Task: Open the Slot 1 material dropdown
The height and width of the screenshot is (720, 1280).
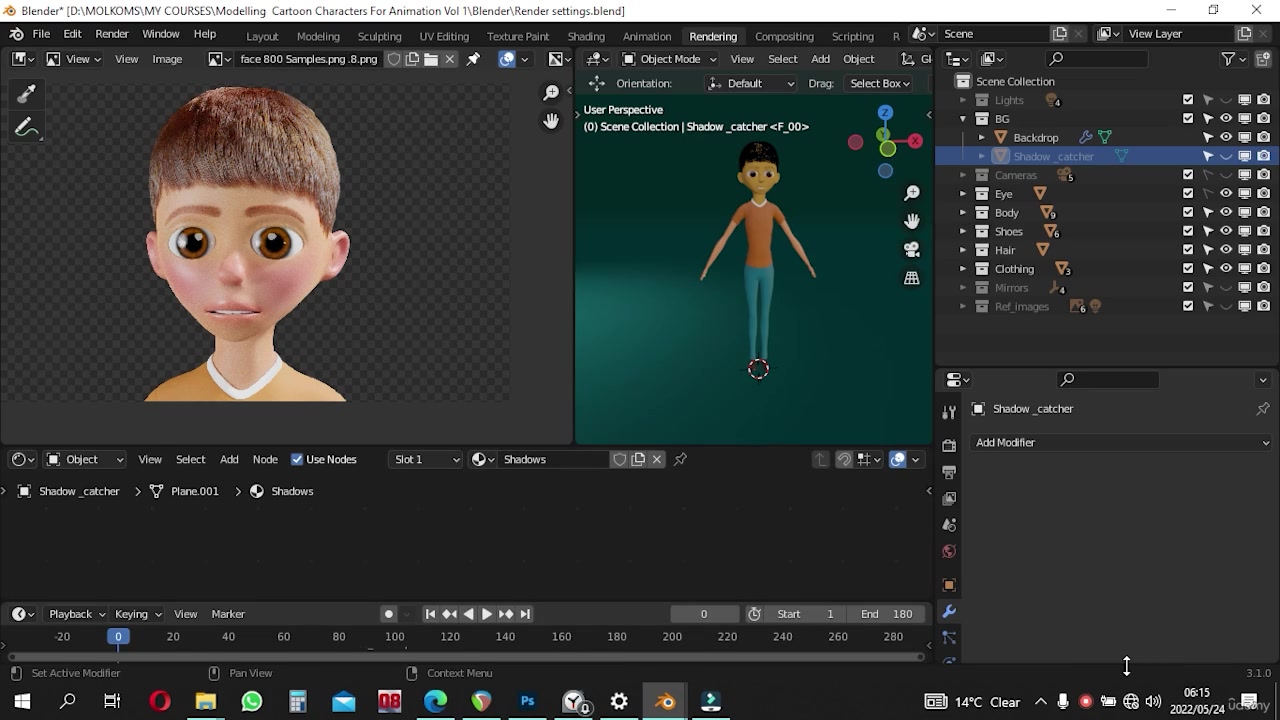Action: pyautogui.click(x=427, y=459)
